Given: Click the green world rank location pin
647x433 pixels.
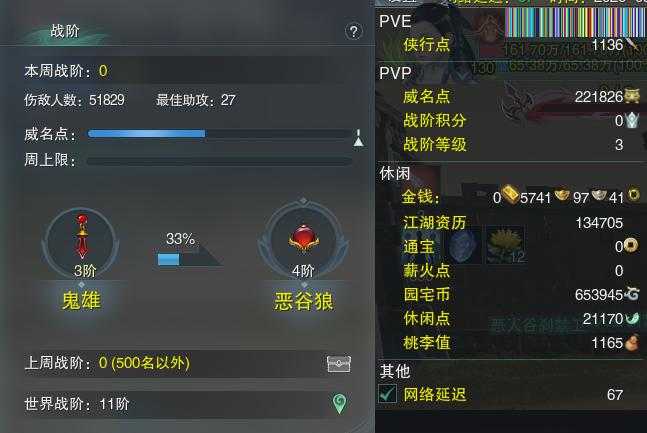Looking at the screenshot, I should (339, 403).
